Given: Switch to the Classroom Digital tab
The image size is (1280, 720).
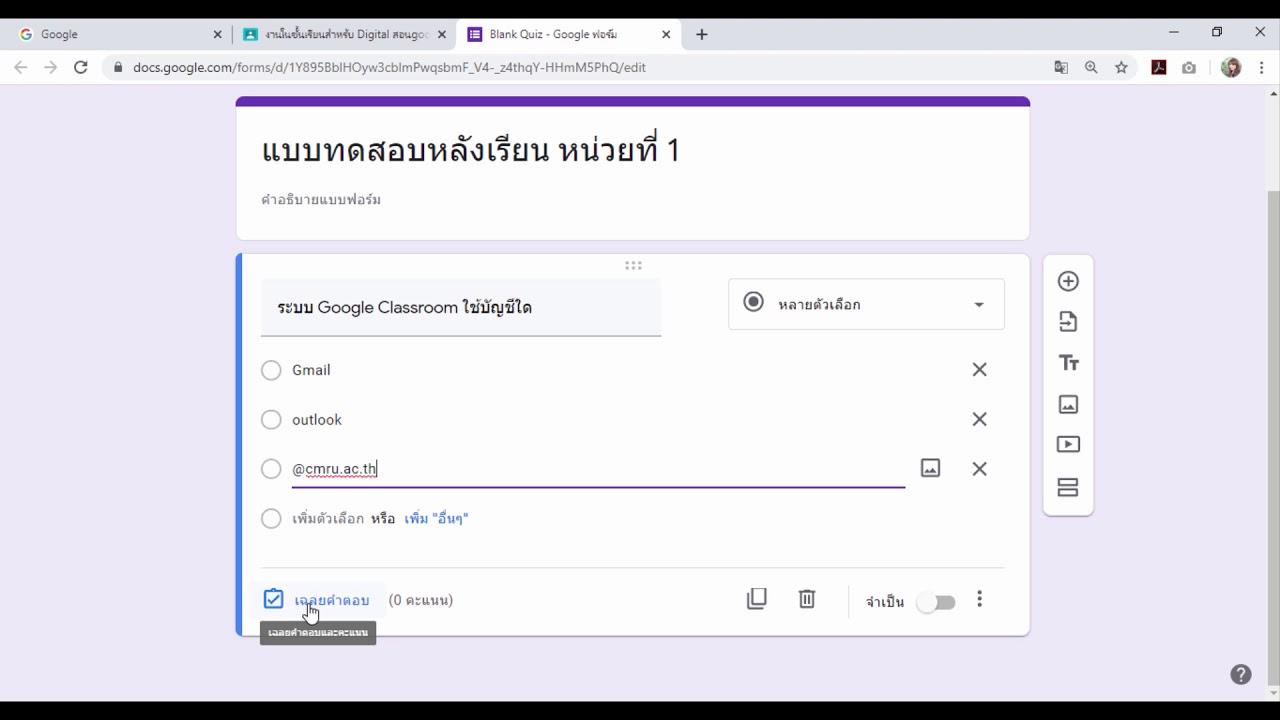Looking at the screenshot, I should 346,34.
